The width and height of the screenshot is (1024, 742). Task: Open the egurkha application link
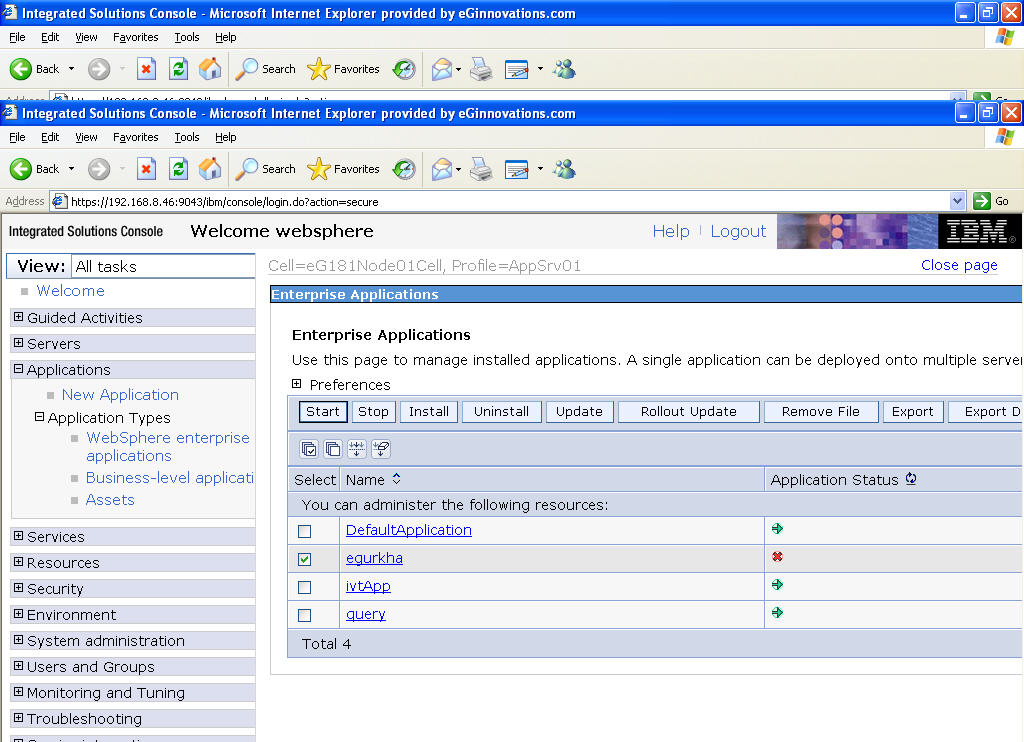pos(374,558)
